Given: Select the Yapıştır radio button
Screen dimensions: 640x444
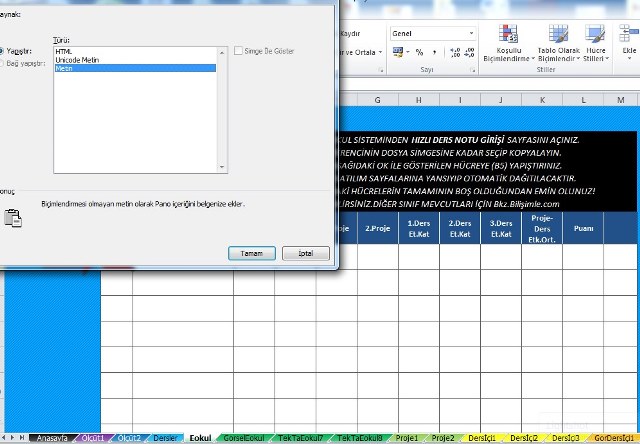Looking at the screenshot, I should 3,50.
